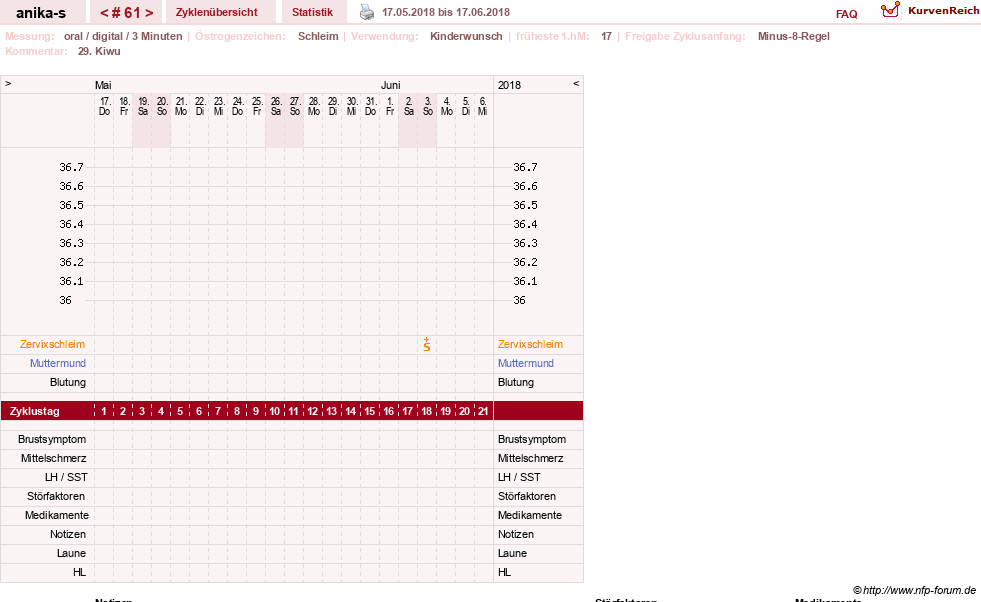This screenshot has height=602, width=981.
Task: Click the 3. So date header
Action: [x=428, y=106]
